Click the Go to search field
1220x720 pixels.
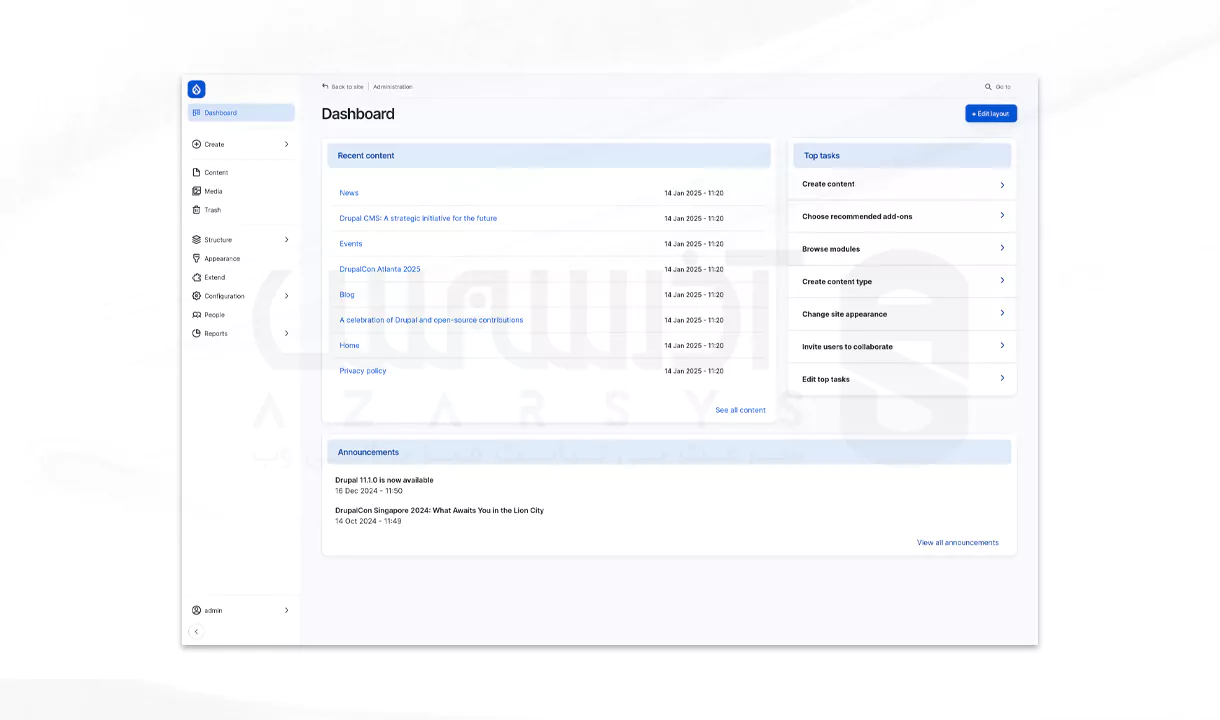(x=1003, y=87)
